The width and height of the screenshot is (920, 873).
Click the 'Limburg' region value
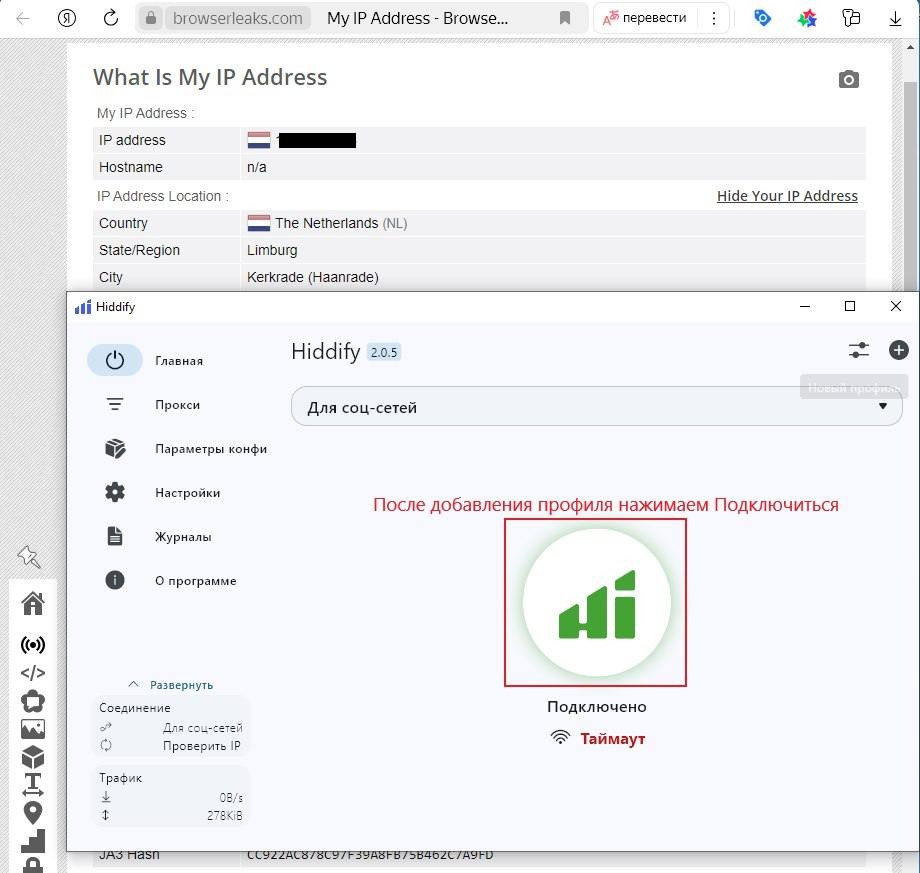(x=272, y=251)
